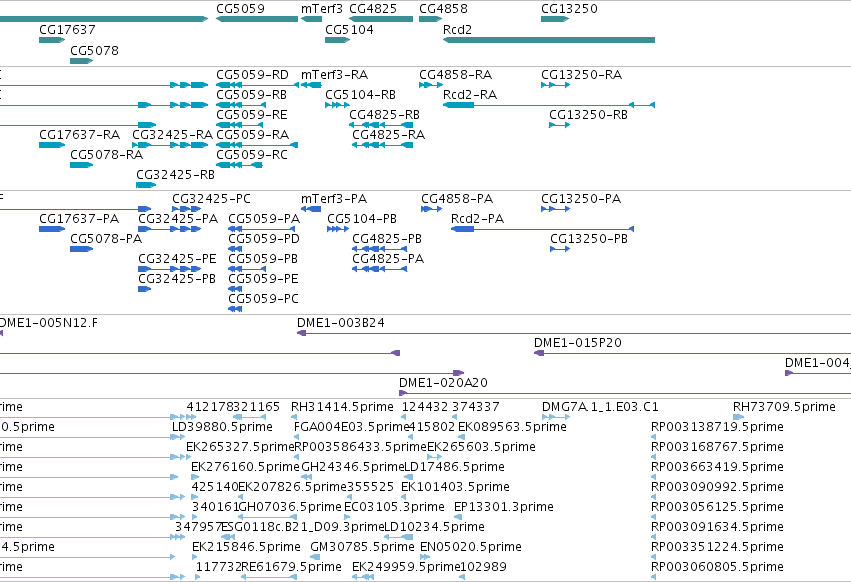Select protein CG32425-PB
Image resolution: width=851 pixels, height=582 pixels.
(x=144, y=289)
